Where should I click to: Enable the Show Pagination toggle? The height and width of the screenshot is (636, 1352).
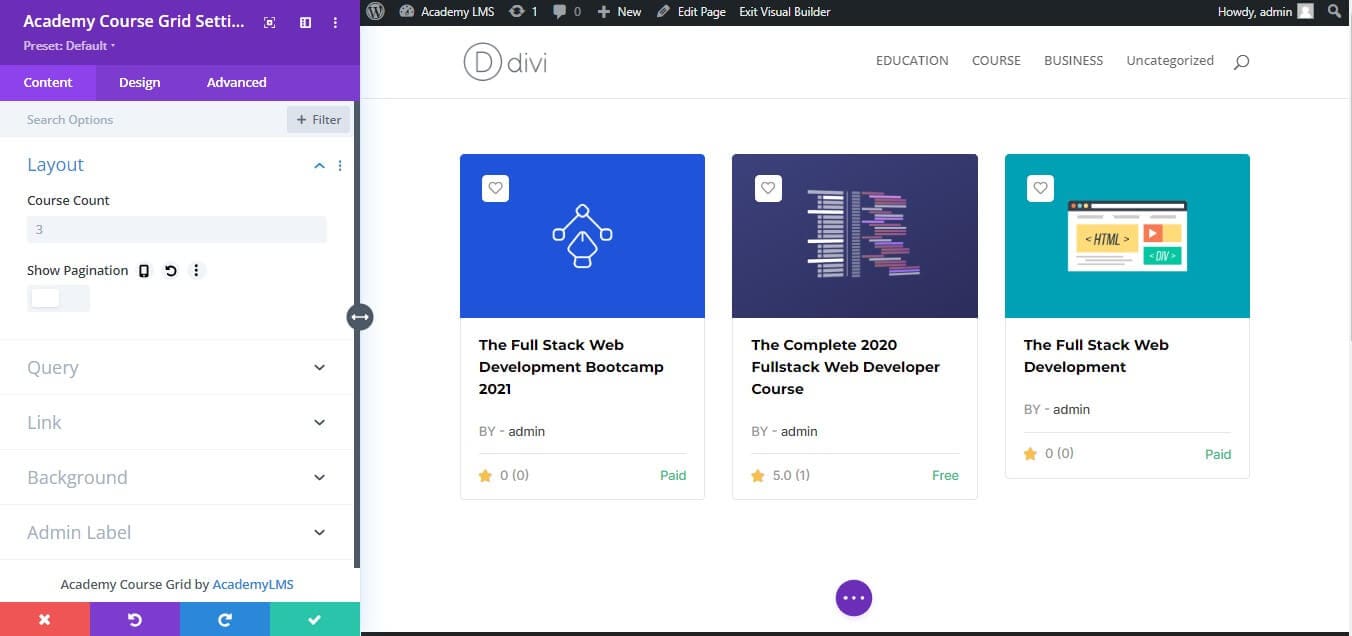click(x=58, y=298)
